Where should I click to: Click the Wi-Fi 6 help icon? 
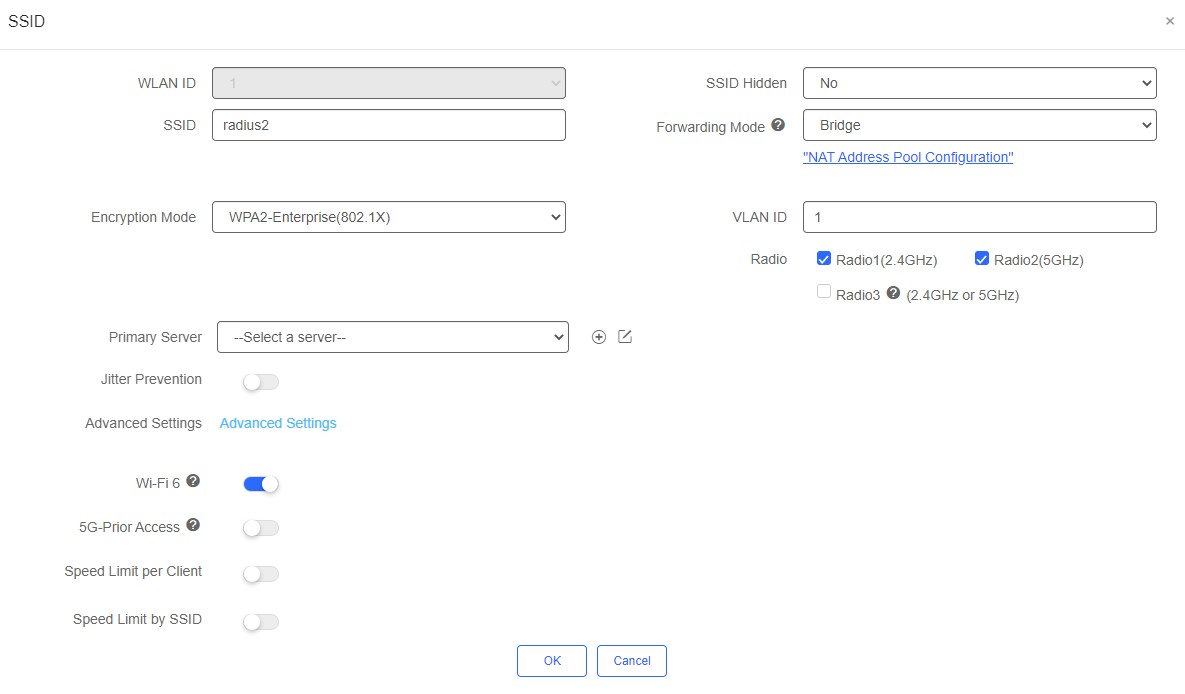[193, 481]
